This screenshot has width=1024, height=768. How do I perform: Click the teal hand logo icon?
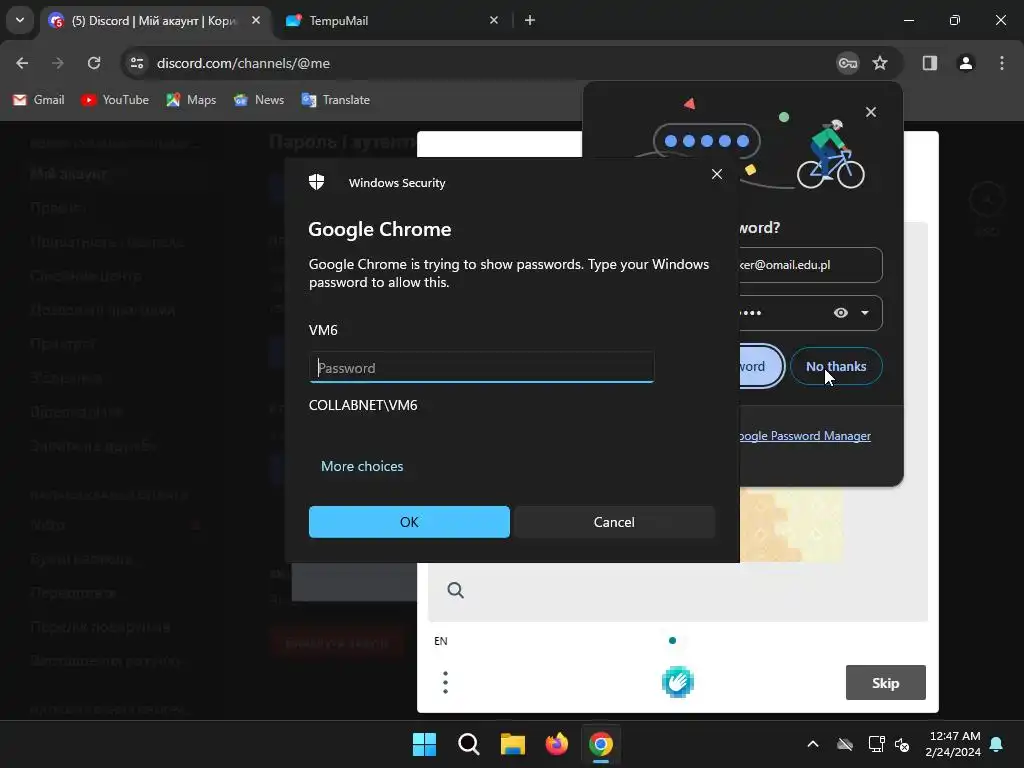point(677,682)
